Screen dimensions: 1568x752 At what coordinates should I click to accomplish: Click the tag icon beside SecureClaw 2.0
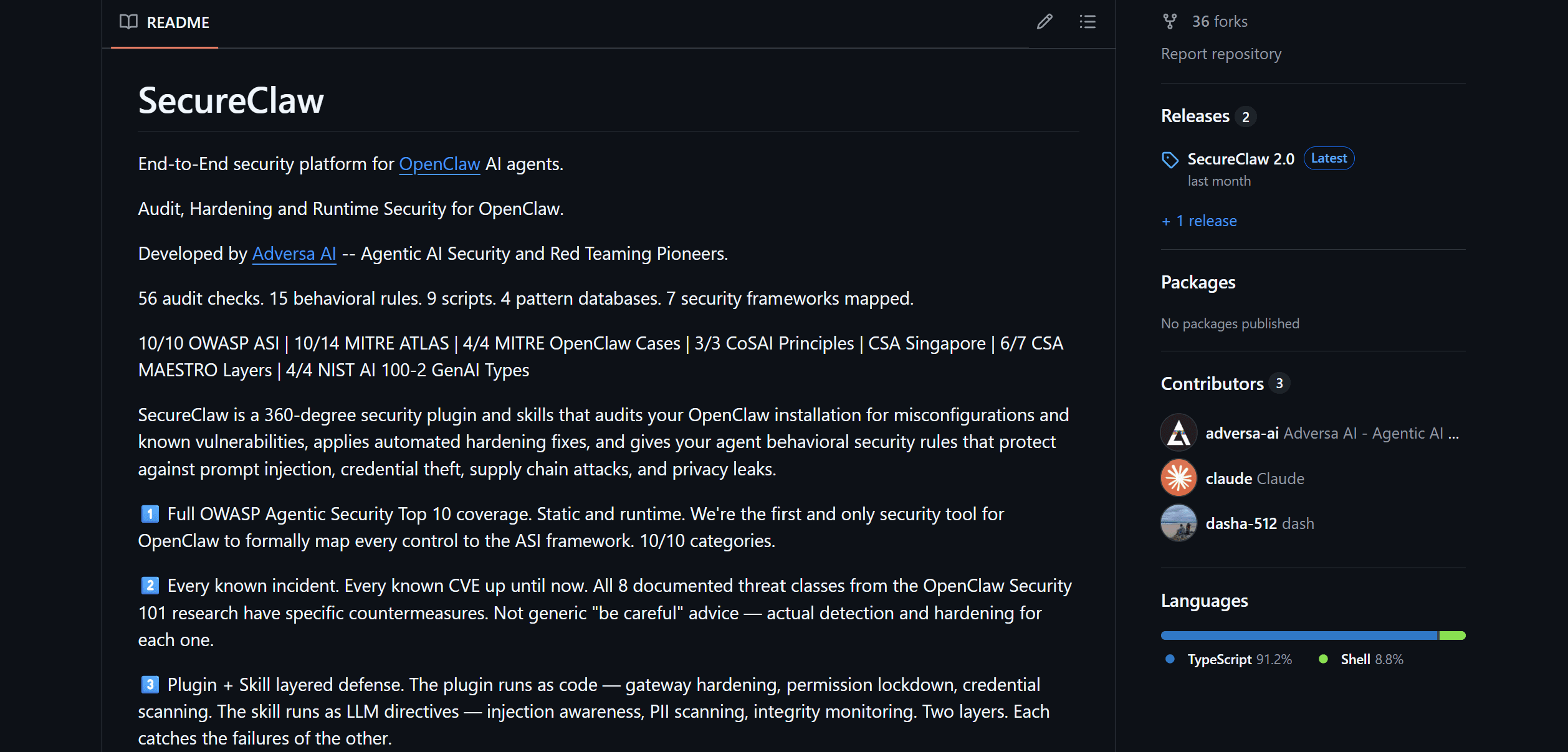[1170, 159]
